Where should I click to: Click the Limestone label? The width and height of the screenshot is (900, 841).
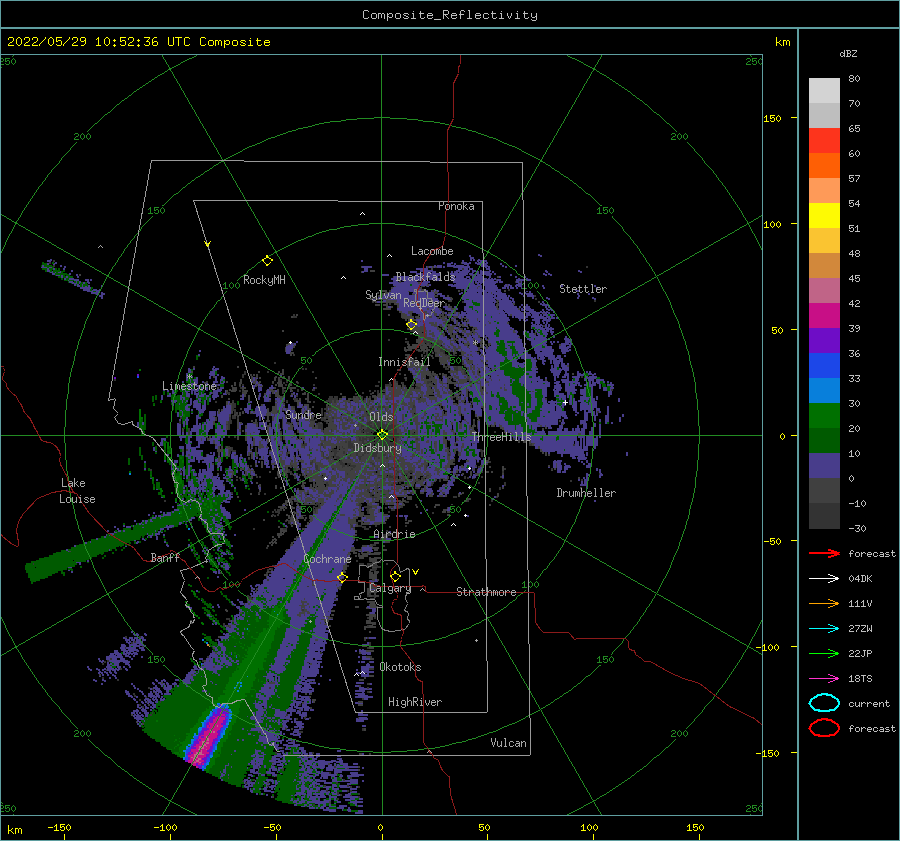click(189, 386)
